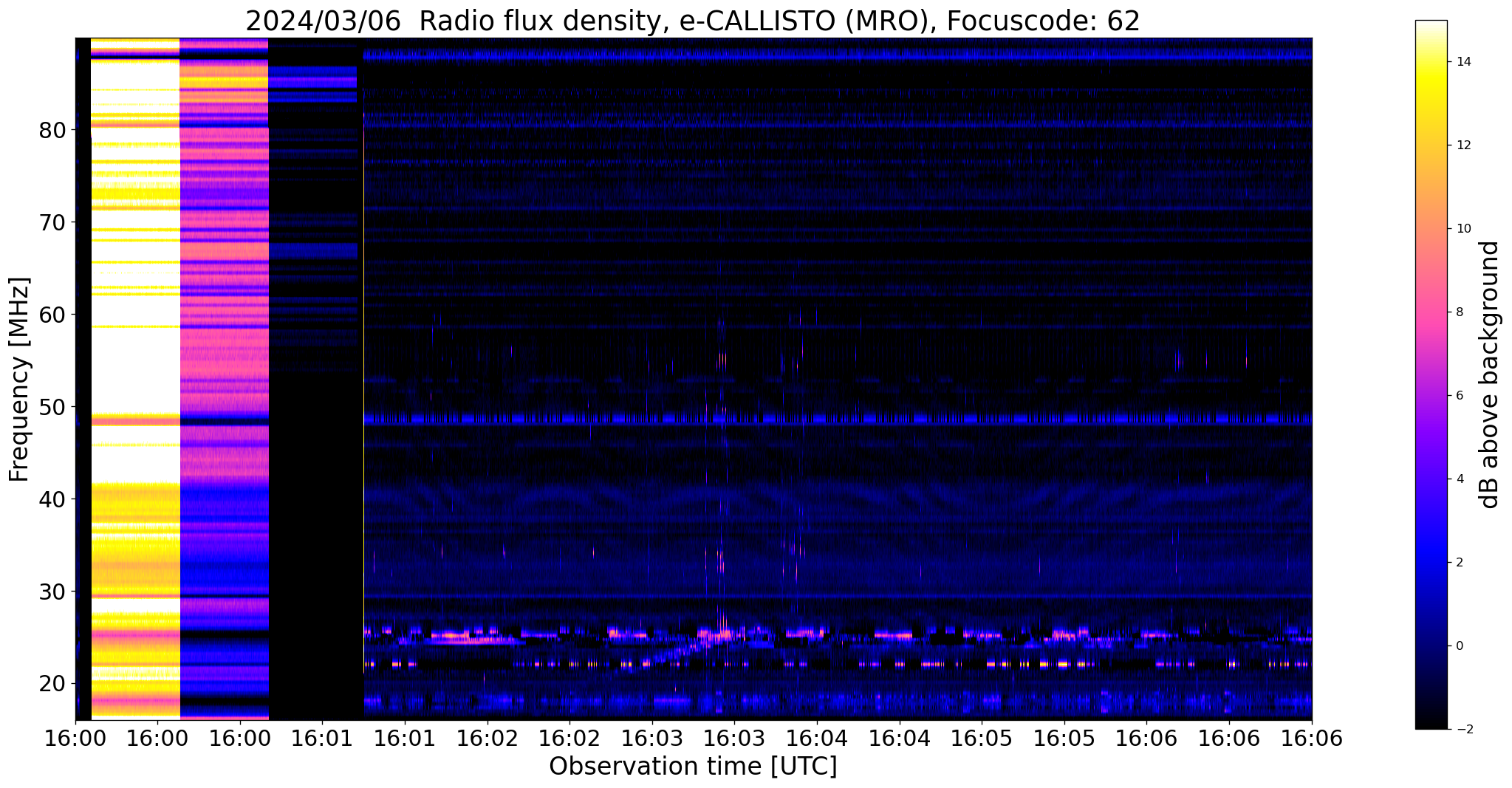Click the colorbar tick label 12

(1462, 145)
